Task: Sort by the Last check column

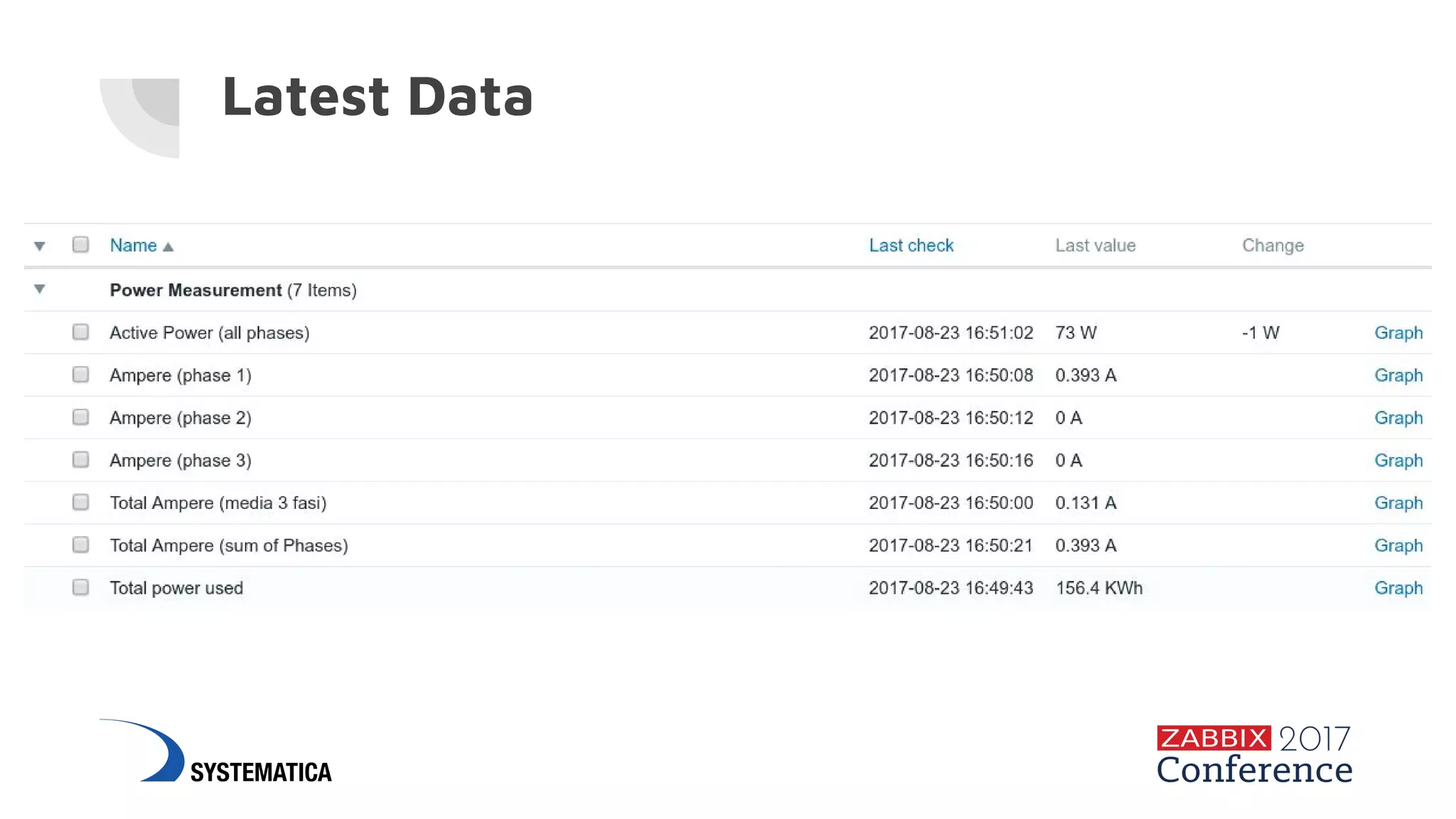Action: pos(911,245)
